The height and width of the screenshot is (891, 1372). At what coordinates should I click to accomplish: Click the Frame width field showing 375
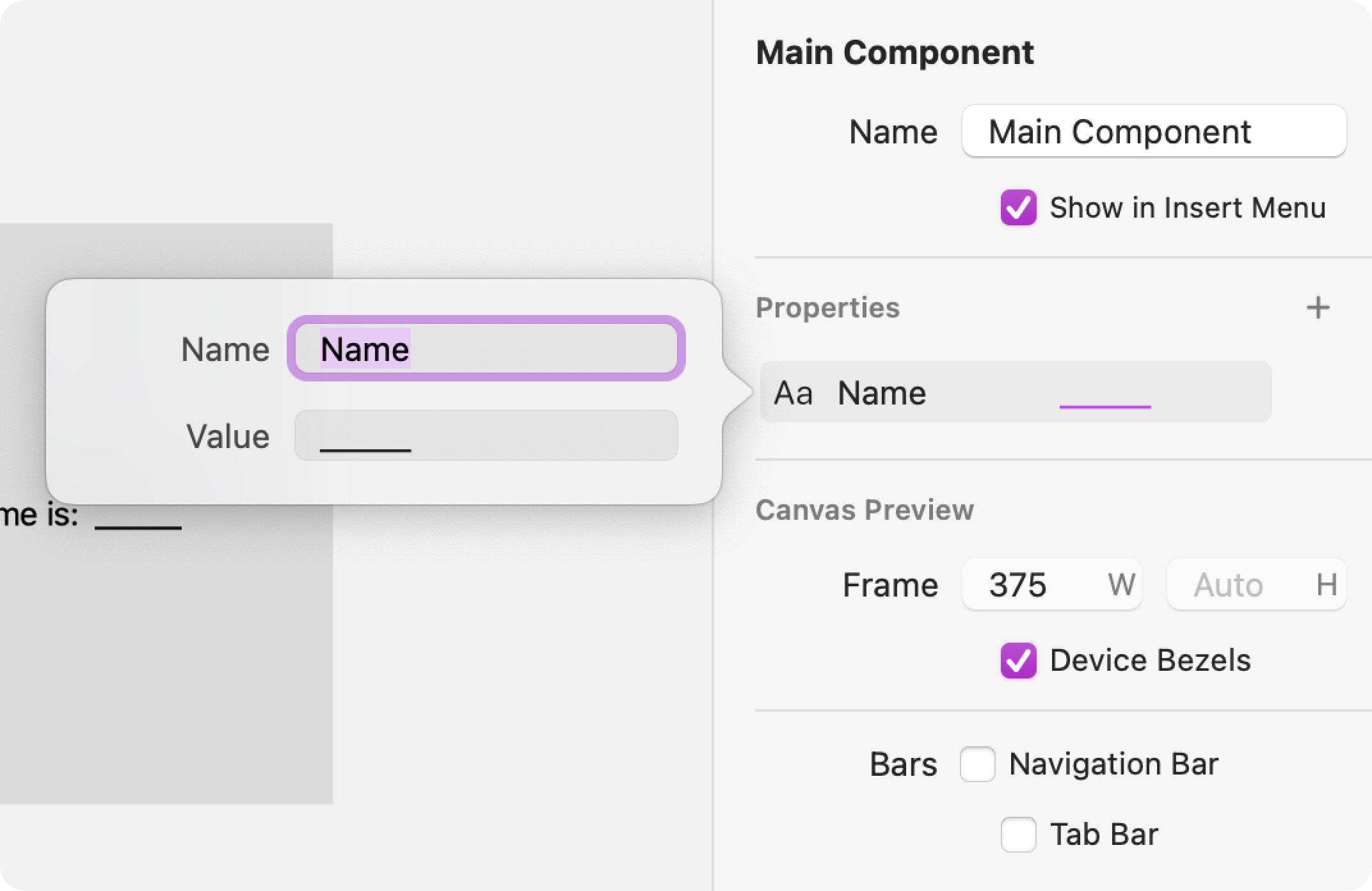pos(1051,584)
